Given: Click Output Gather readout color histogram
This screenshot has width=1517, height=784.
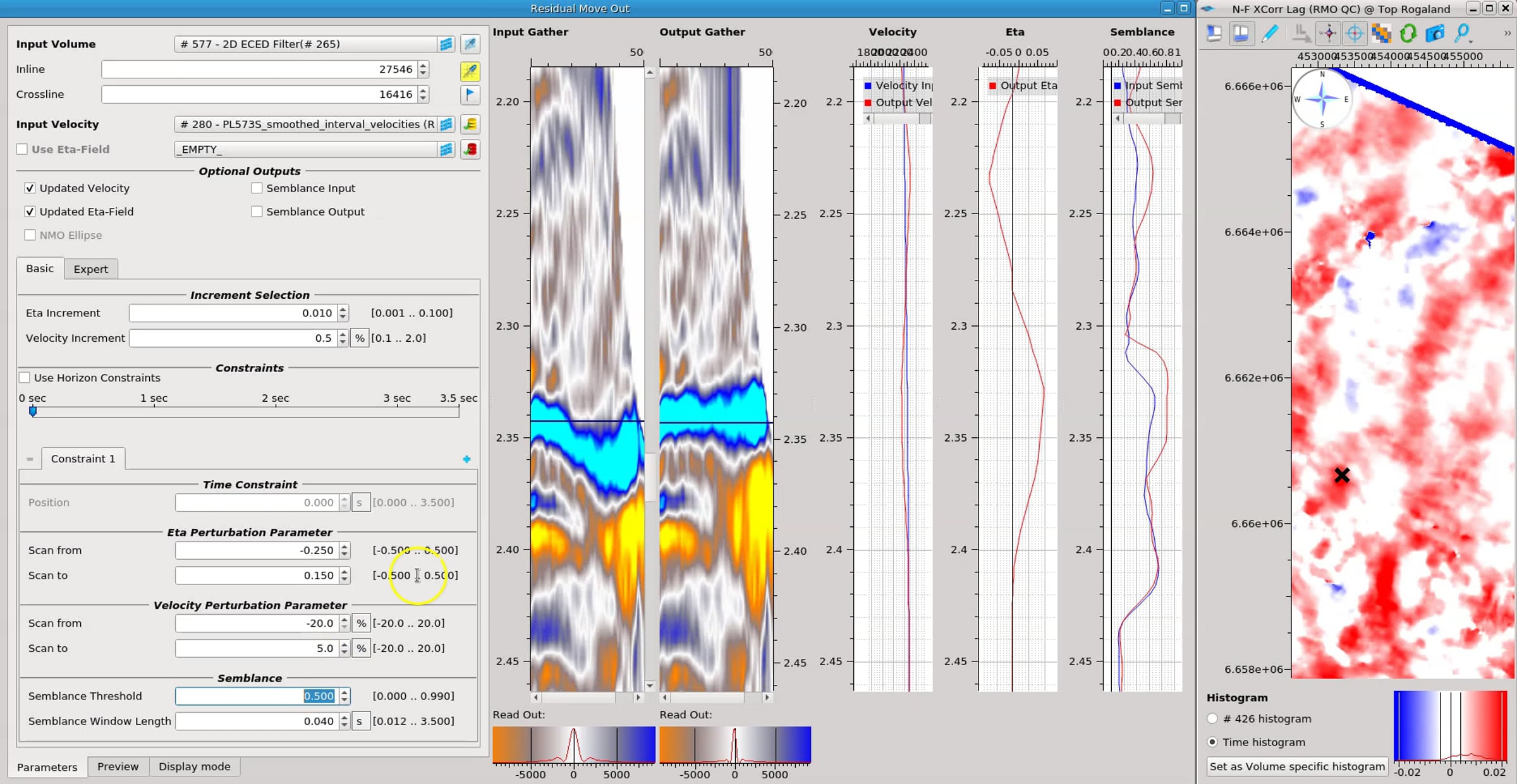Looking at the screenshot, I should tap(735, 744).
